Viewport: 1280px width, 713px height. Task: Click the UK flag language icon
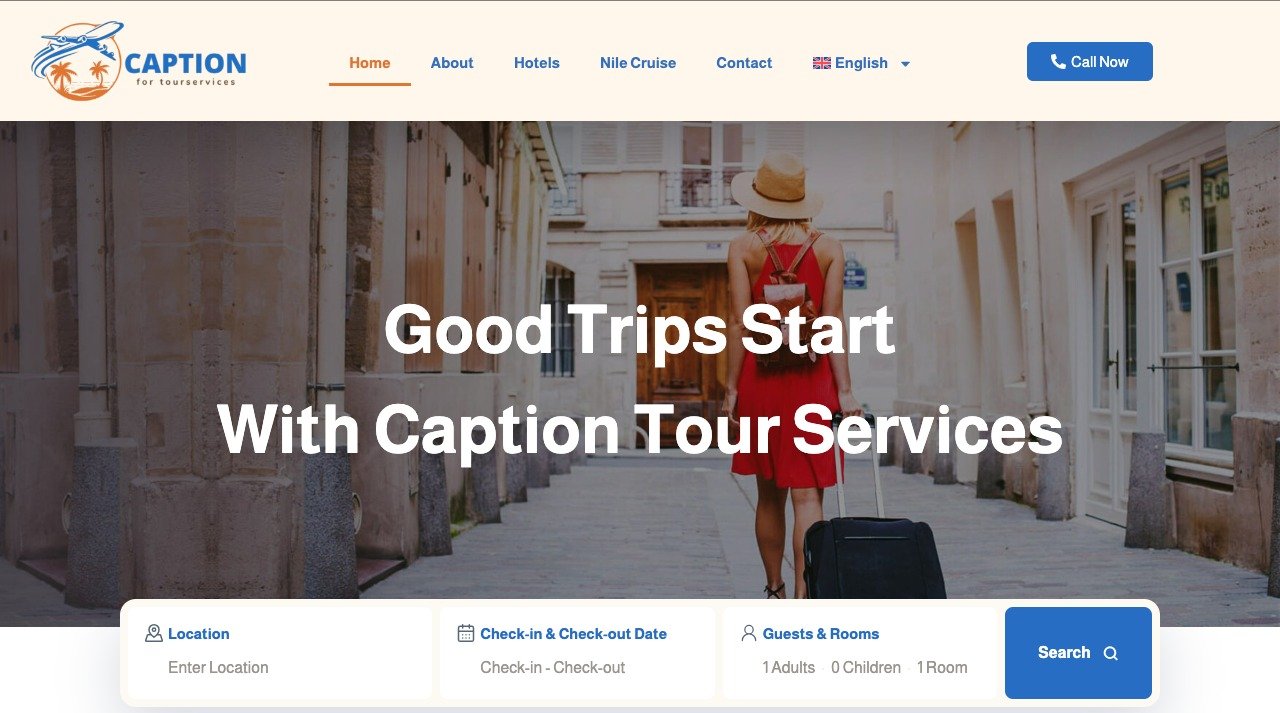(x=822, y=63)
